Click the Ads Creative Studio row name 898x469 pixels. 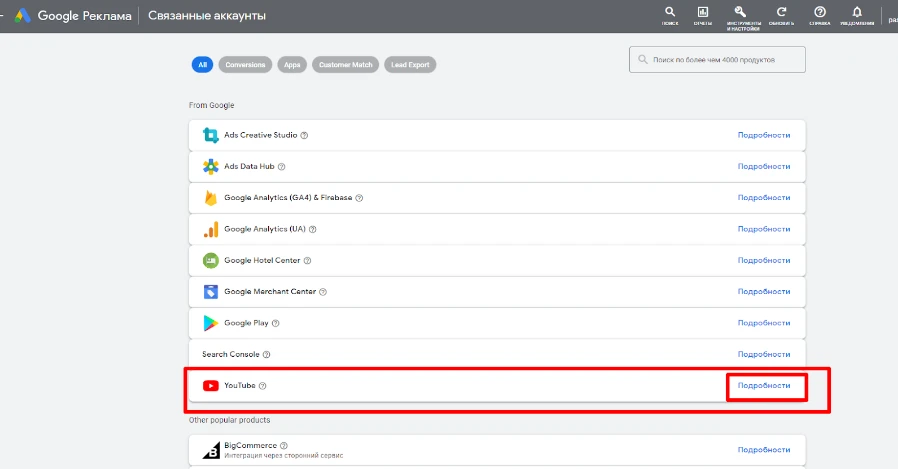click(x=261, y=135)
